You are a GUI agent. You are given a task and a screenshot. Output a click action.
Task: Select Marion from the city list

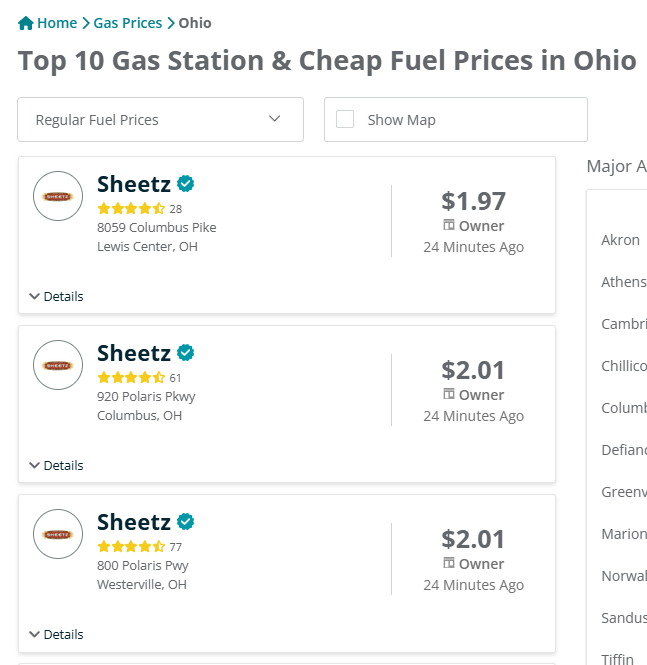[623, 534]
